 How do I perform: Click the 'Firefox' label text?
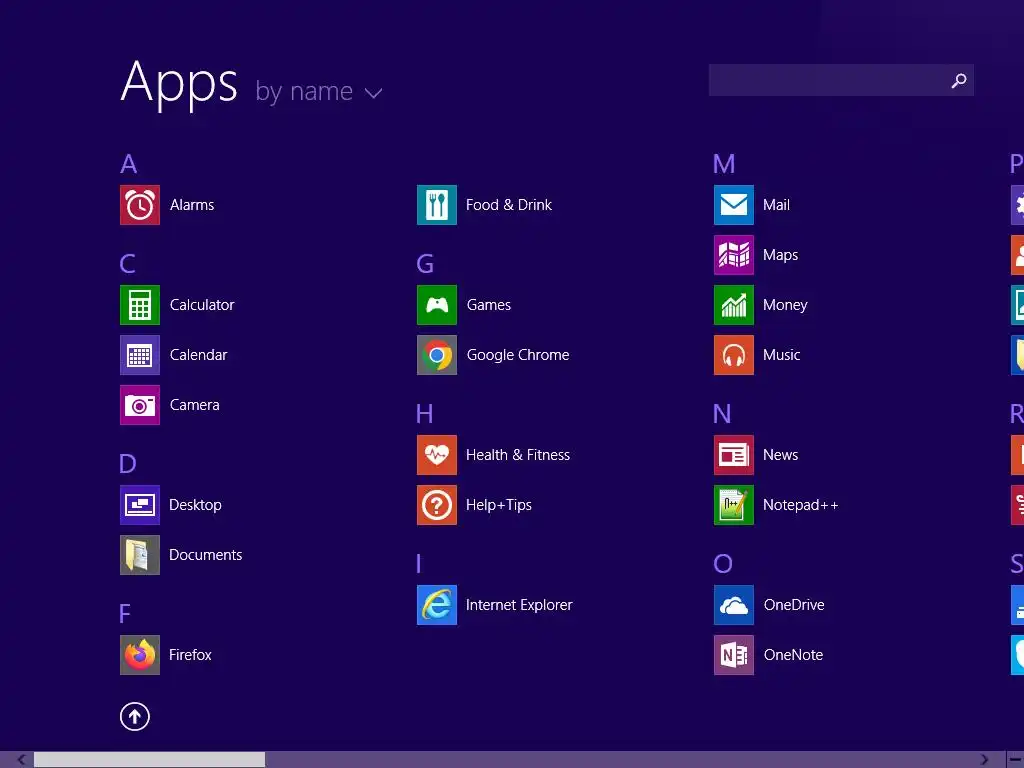coord(190,655)
